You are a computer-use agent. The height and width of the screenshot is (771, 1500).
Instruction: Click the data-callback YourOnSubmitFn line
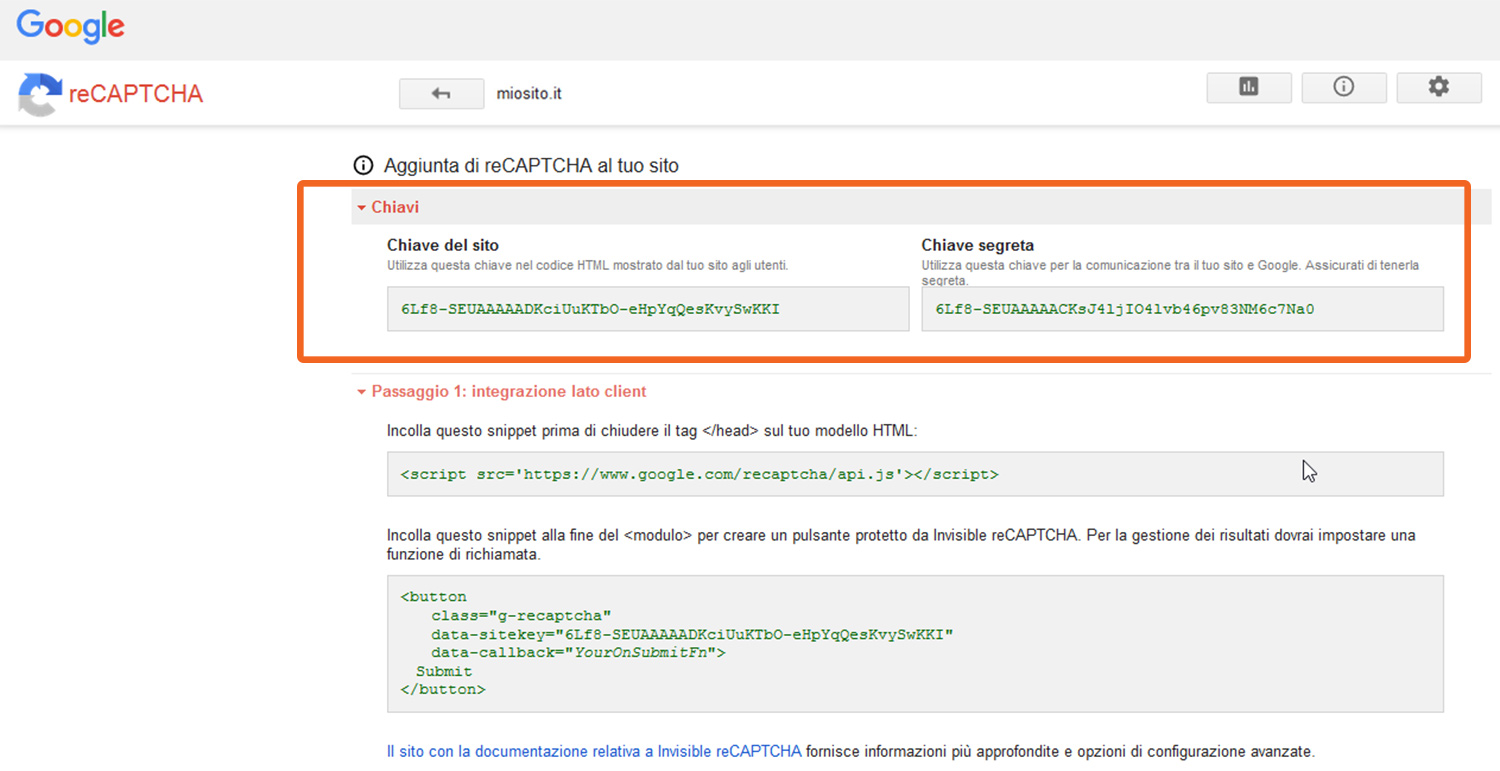pos(578,652)
